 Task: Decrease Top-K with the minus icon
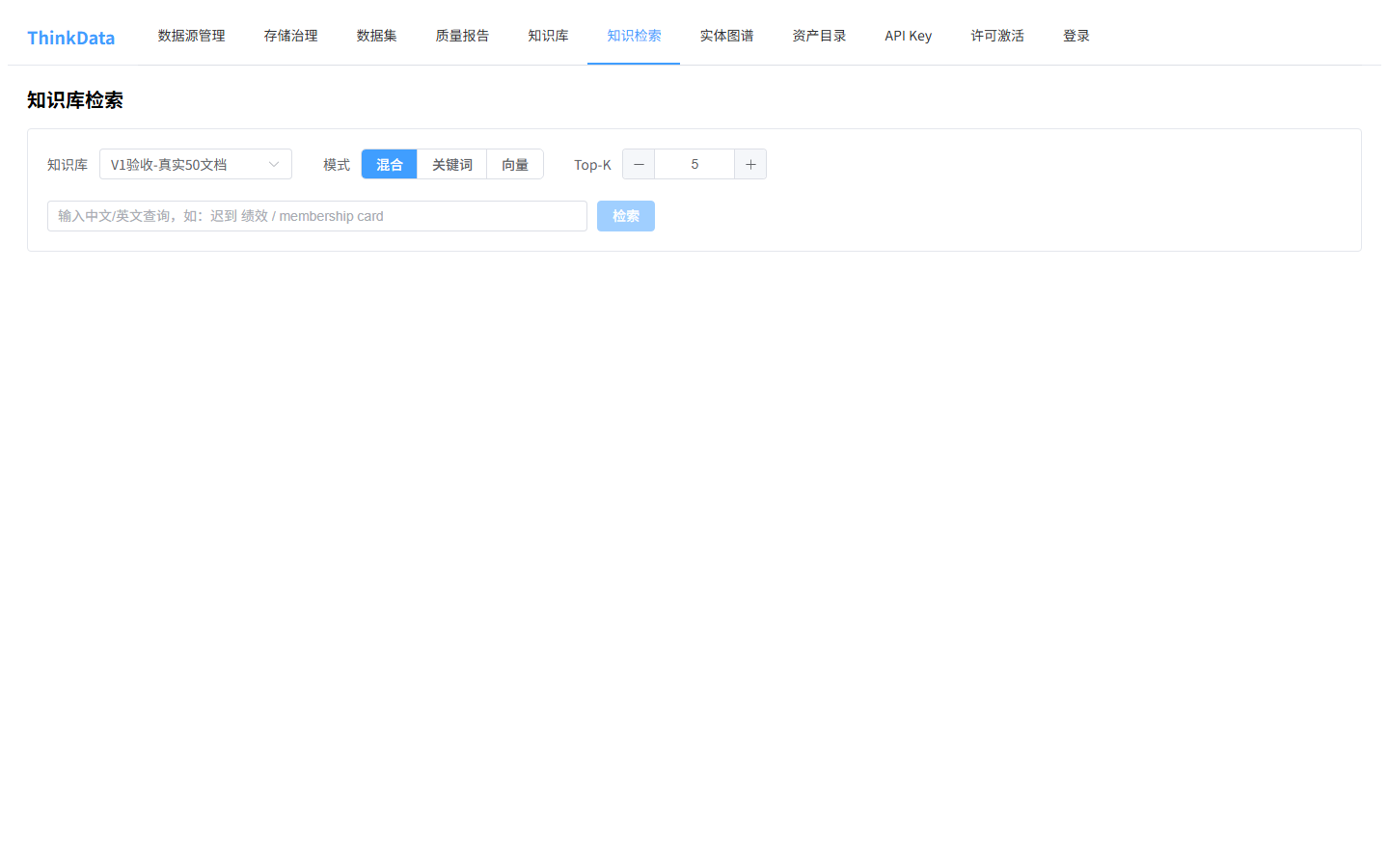(639, 164)
